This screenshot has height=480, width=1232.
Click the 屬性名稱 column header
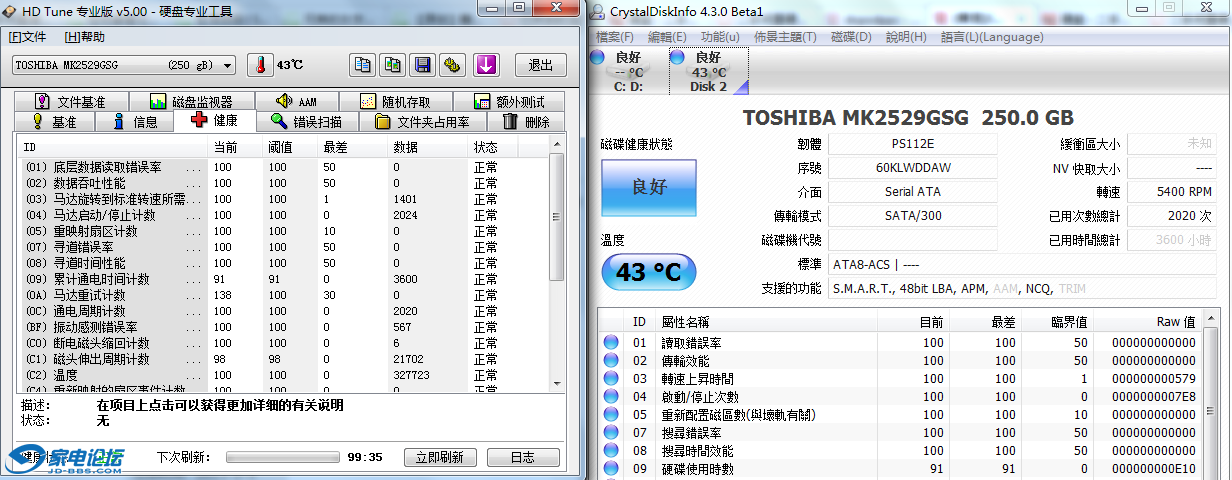pyautogui.click(x=768, y=322)
